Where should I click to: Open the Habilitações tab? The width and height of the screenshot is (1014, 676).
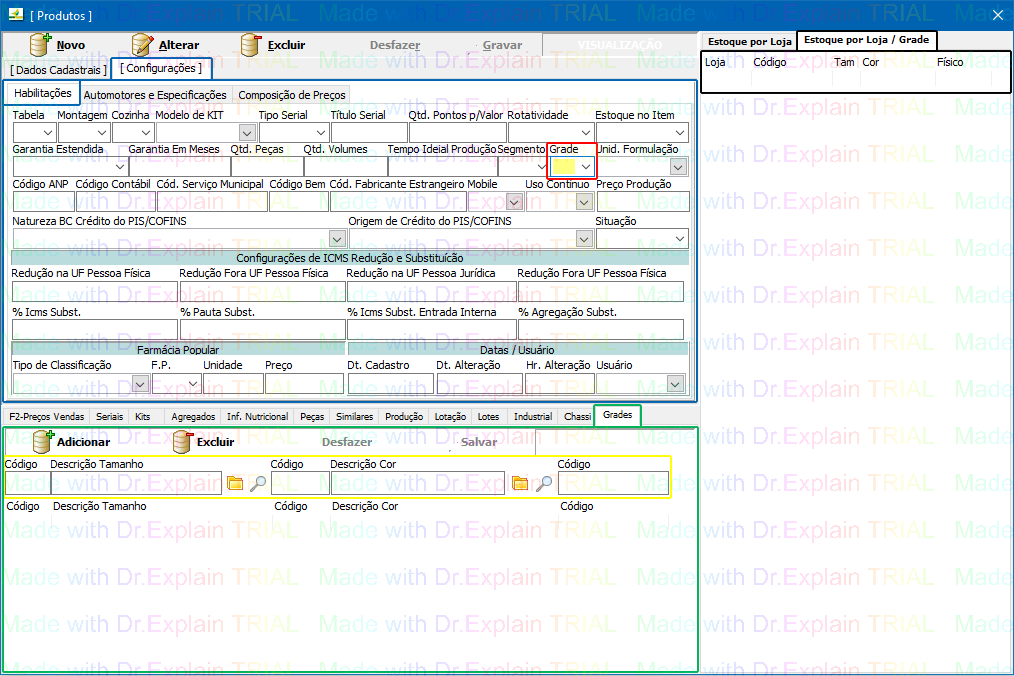pos(43,93)
